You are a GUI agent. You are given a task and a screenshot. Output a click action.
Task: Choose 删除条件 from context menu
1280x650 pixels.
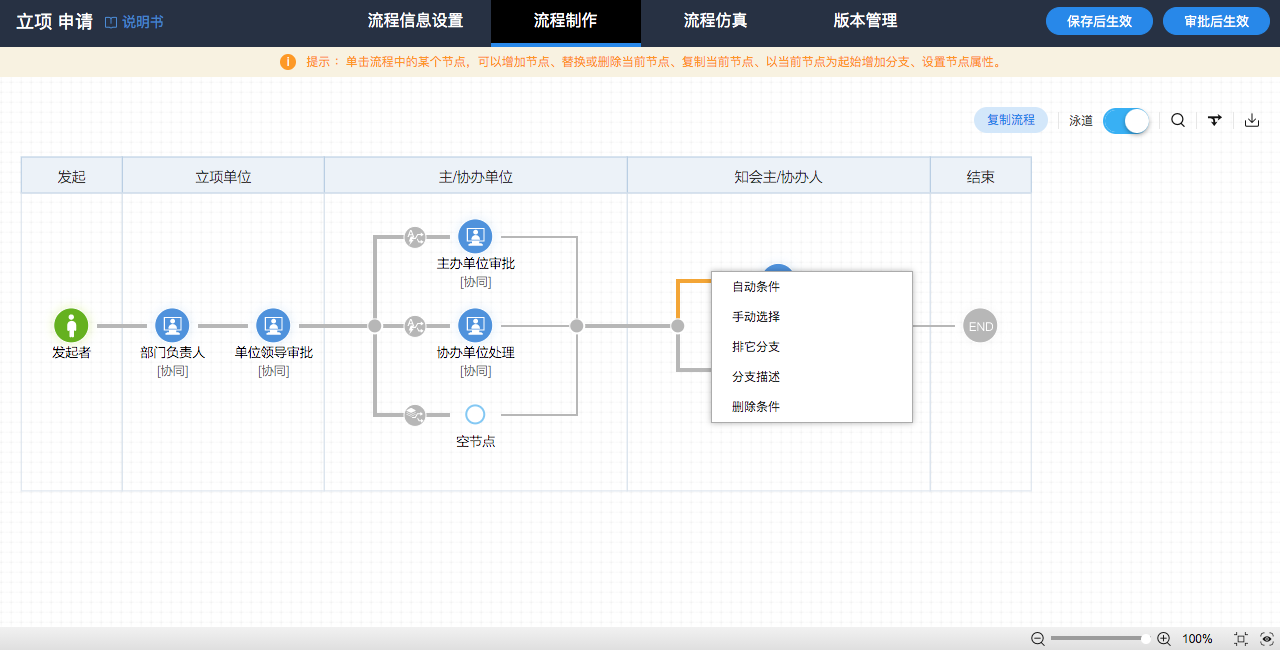tap(812, 407)
